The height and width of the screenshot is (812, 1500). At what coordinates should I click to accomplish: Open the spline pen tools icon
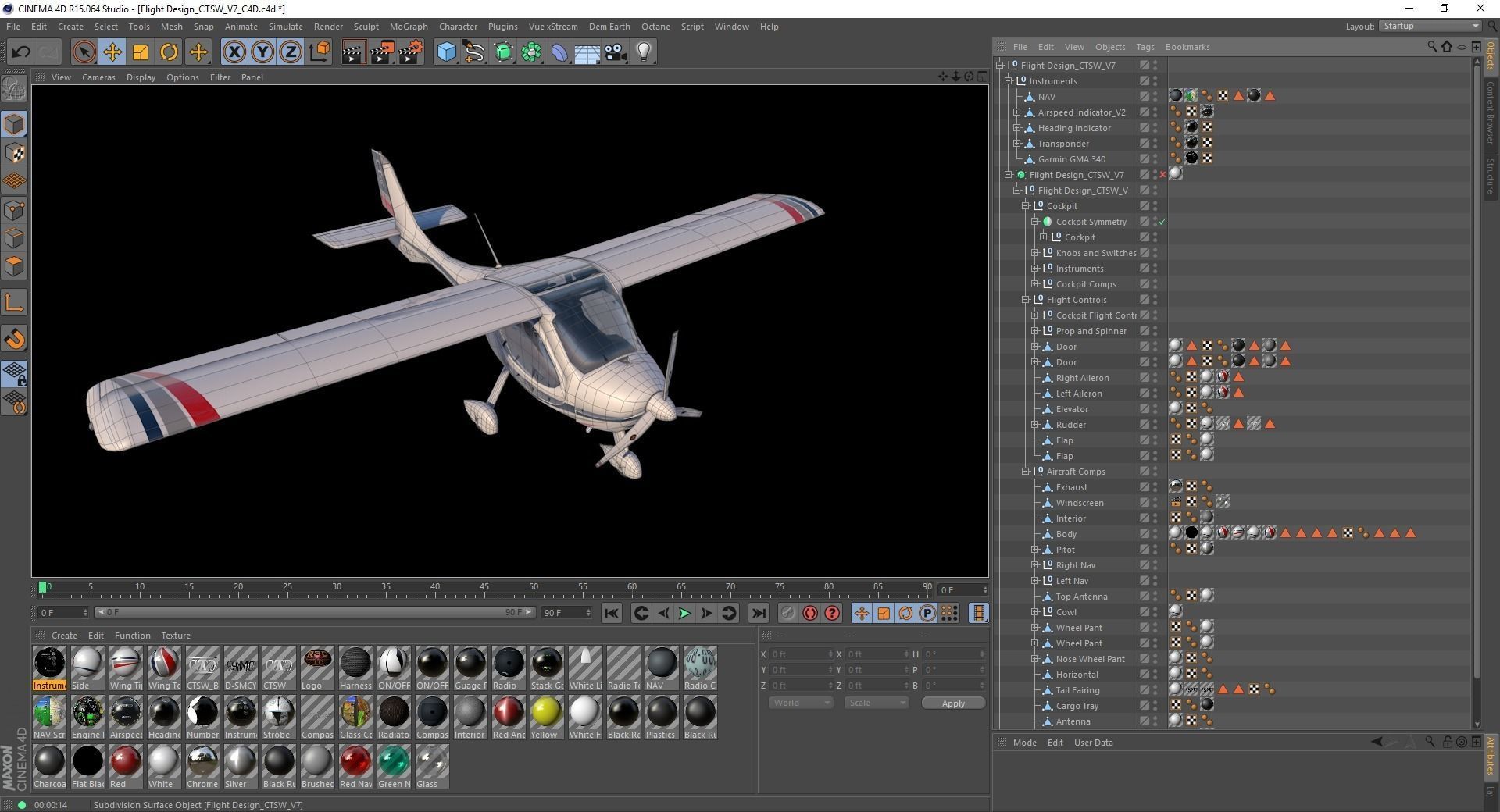pos(474,52)
